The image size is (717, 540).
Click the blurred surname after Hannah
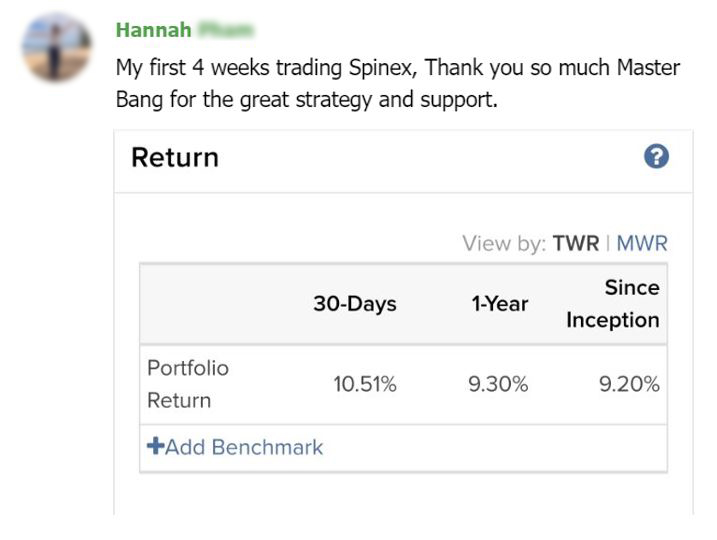[x=225, y=30]
